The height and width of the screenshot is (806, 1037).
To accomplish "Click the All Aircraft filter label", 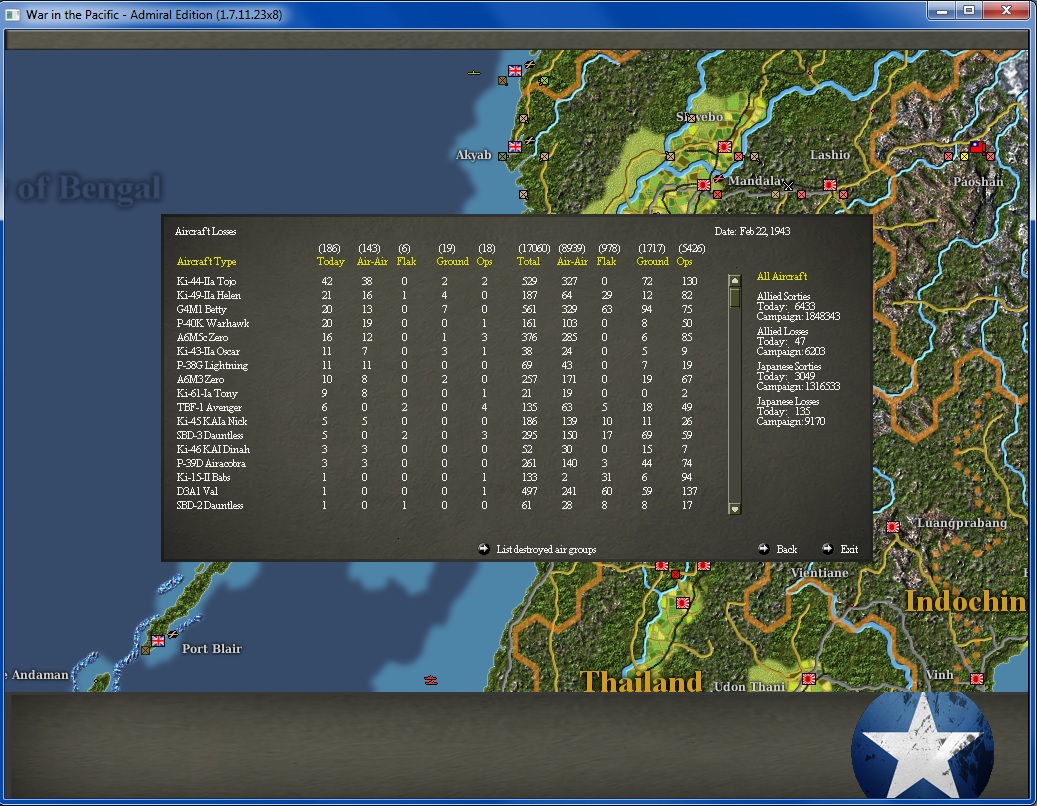I will tap(782, 276).
